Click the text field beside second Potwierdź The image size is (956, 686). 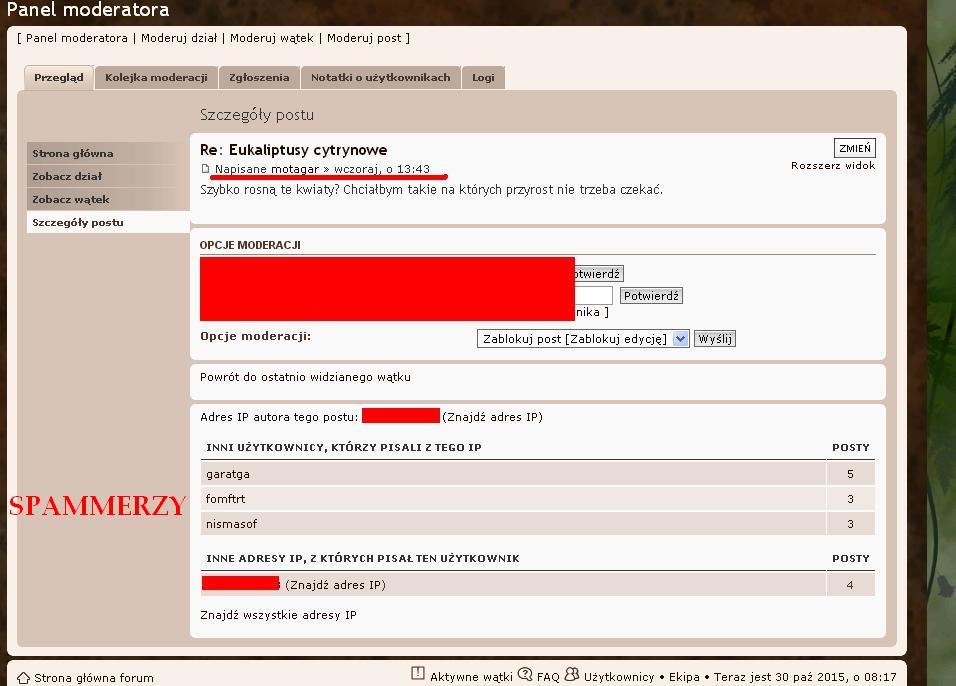593,295
